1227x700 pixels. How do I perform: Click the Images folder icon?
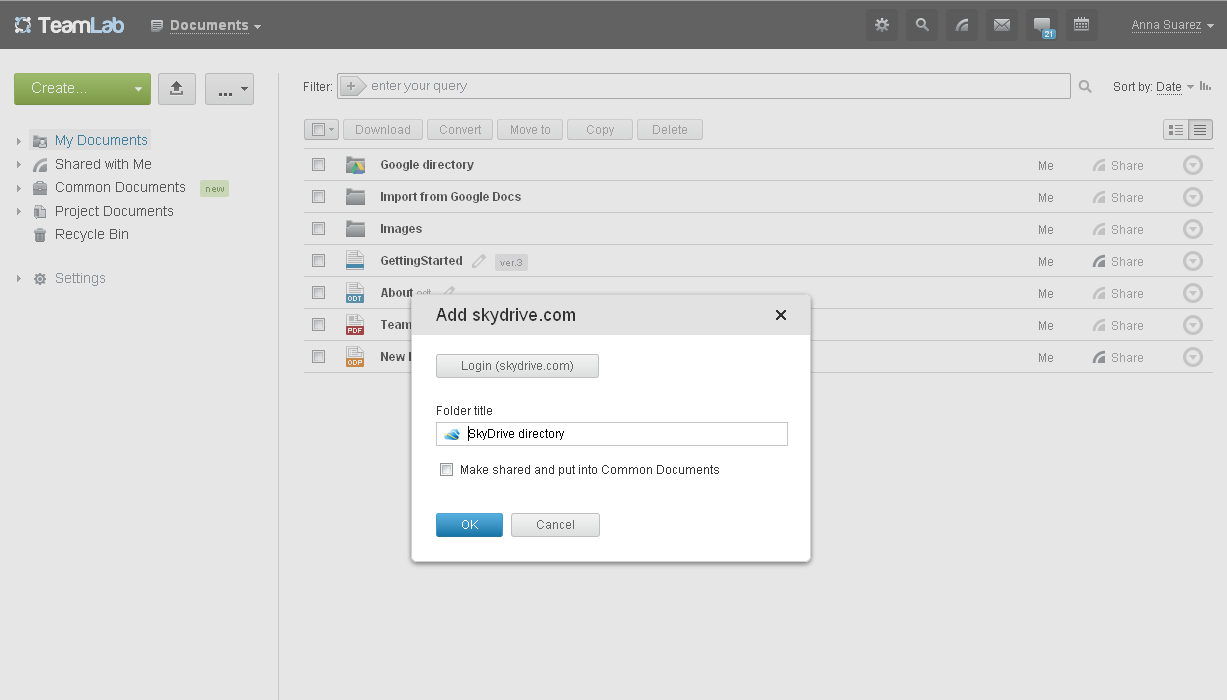click(x=355, y=229)
